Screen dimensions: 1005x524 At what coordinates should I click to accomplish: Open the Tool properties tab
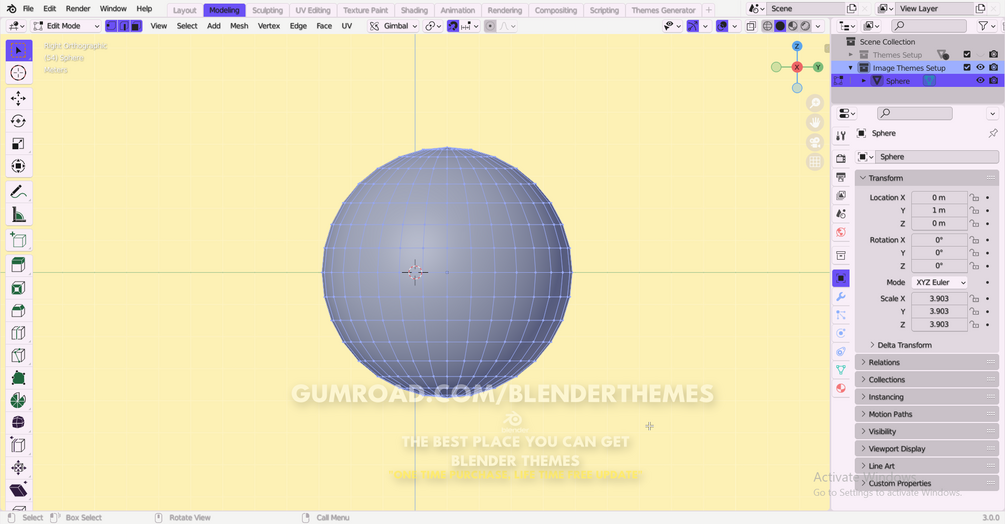click(x=841, y=136)
